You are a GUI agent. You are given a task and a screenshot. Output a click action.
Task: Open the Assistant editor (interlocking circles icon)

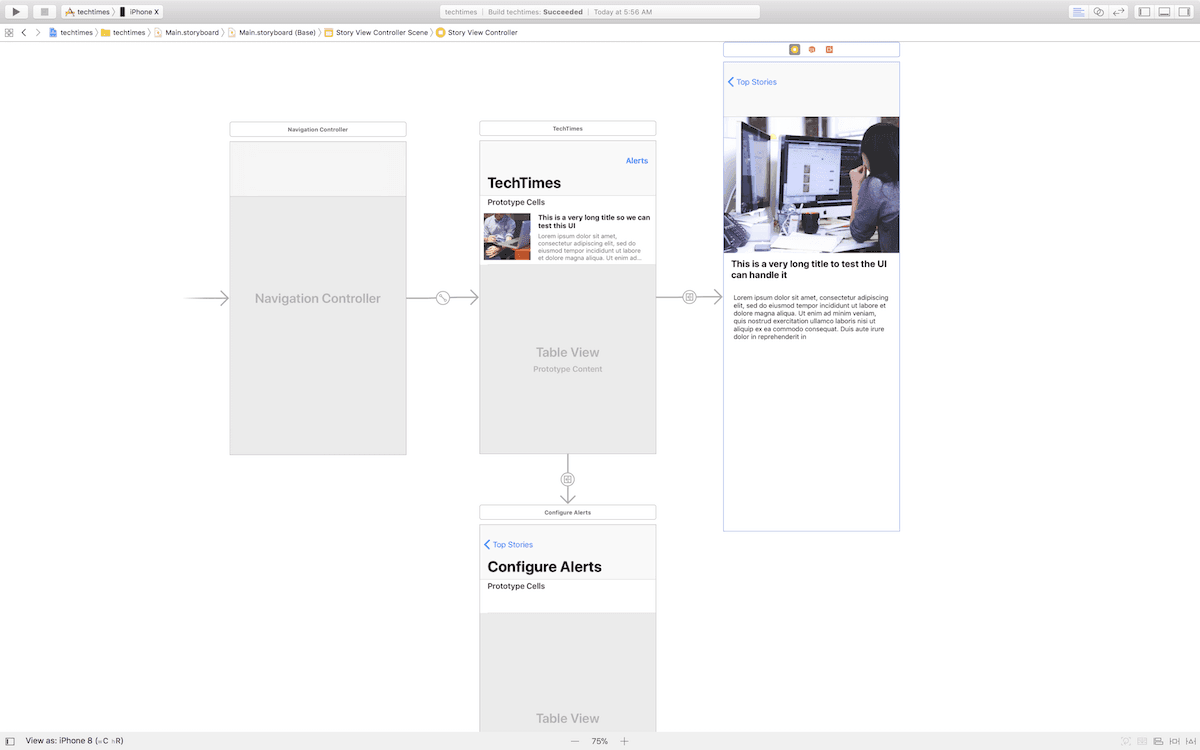(1098, 11)
